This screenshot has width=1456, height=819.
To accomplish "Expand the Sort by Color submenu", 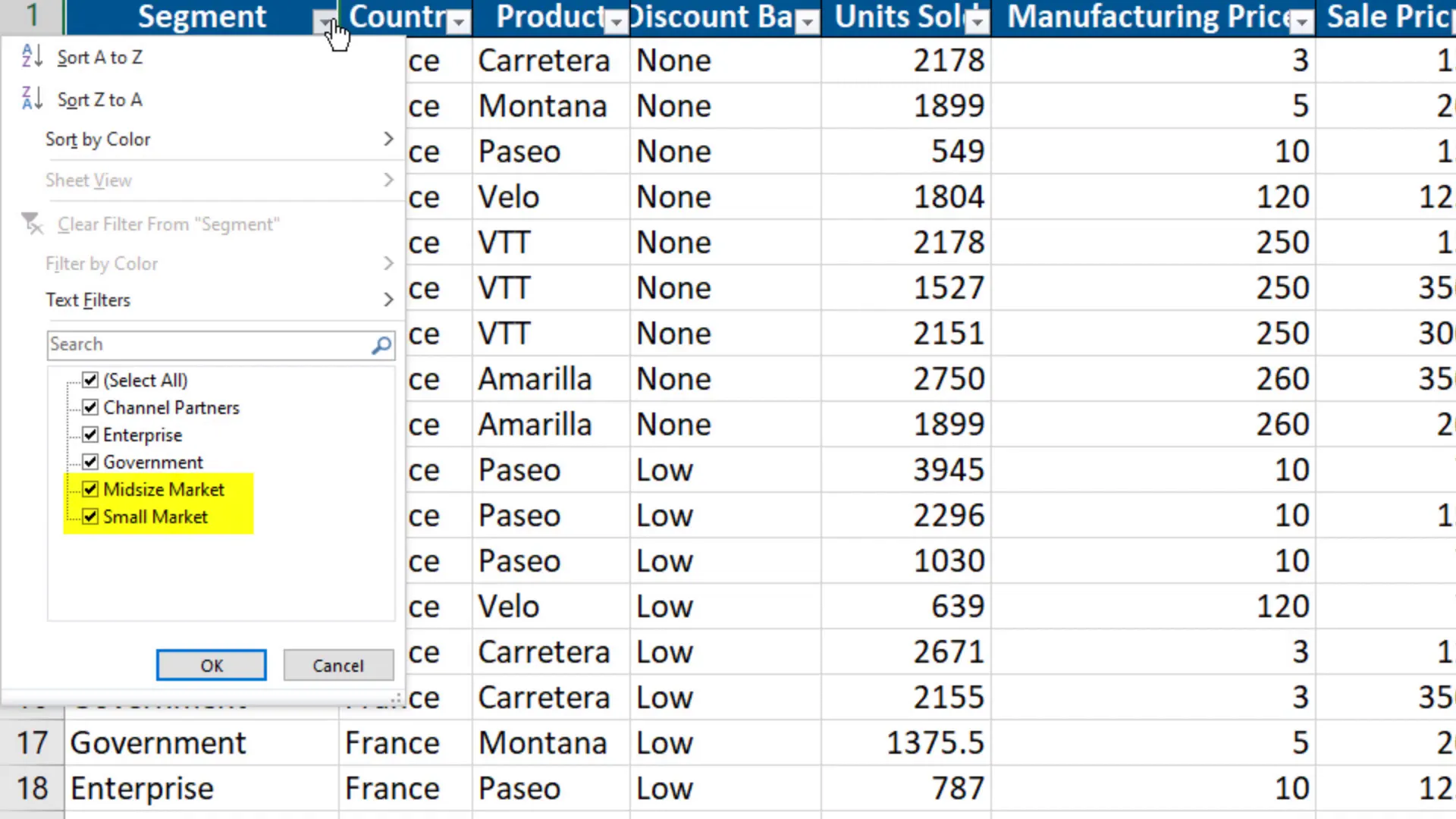I will [216, 140].
